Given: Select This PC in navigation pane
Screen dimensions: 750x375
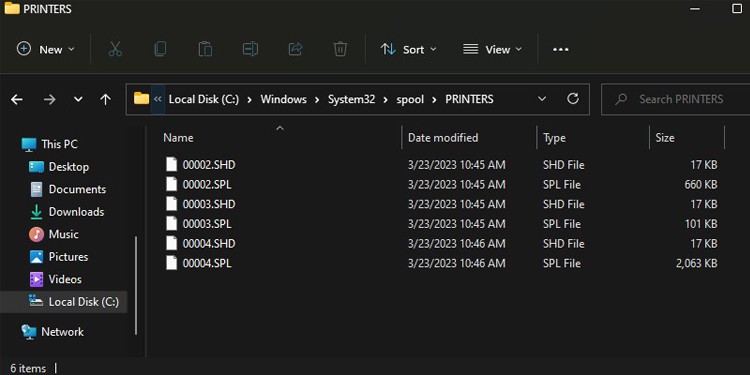Looking at the screenshot, I should (59, 144).
